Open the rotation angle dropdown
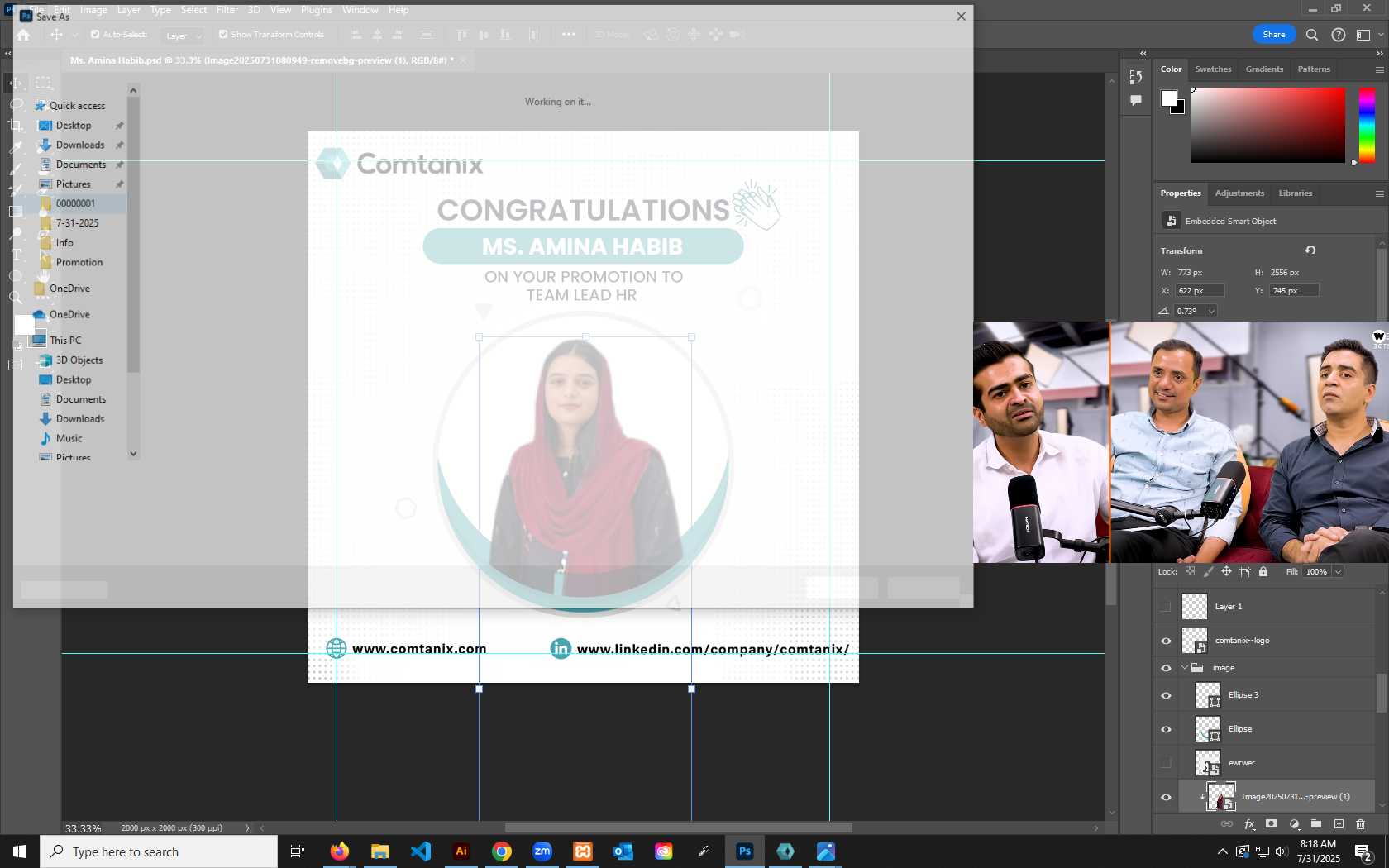This screenshot has height=868, width=1389. [1211, 311]
